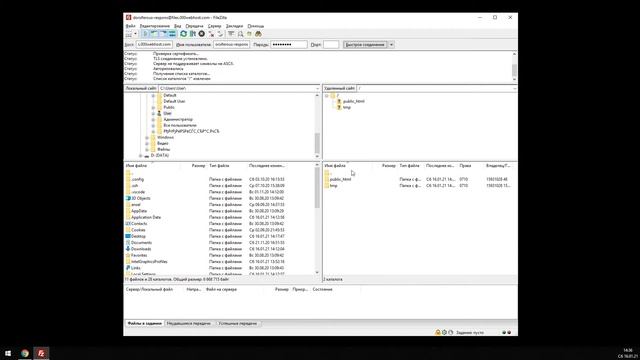Click the Имя пользователя field
Viewport: 640px width, 360px height.
click(x=231, y=44)
